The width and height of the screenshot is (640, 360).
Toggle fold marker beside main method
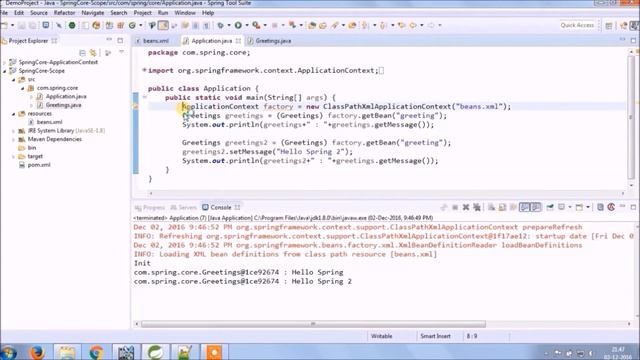tap(144, 97)
